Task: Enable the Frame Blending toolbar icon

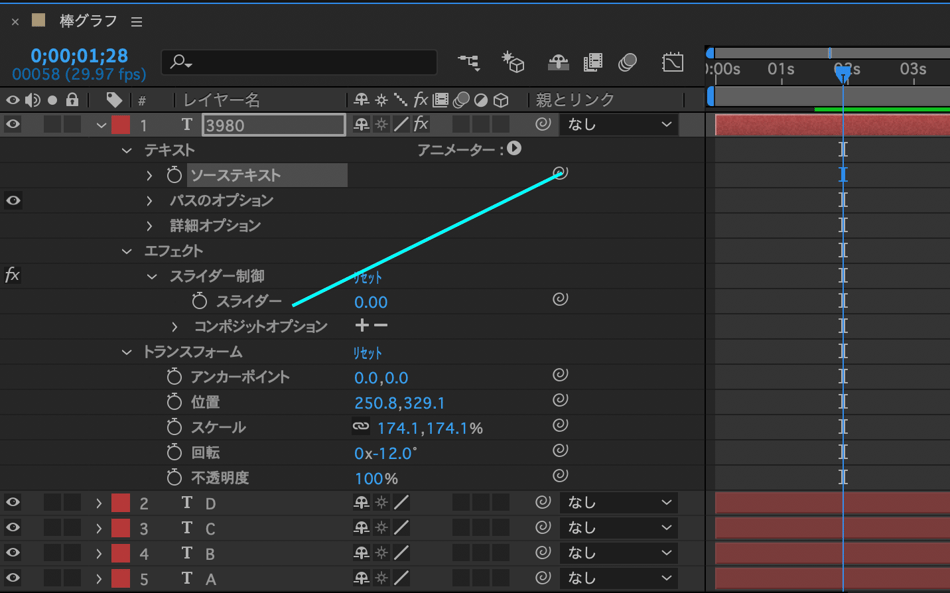Action: click(593, 62)
